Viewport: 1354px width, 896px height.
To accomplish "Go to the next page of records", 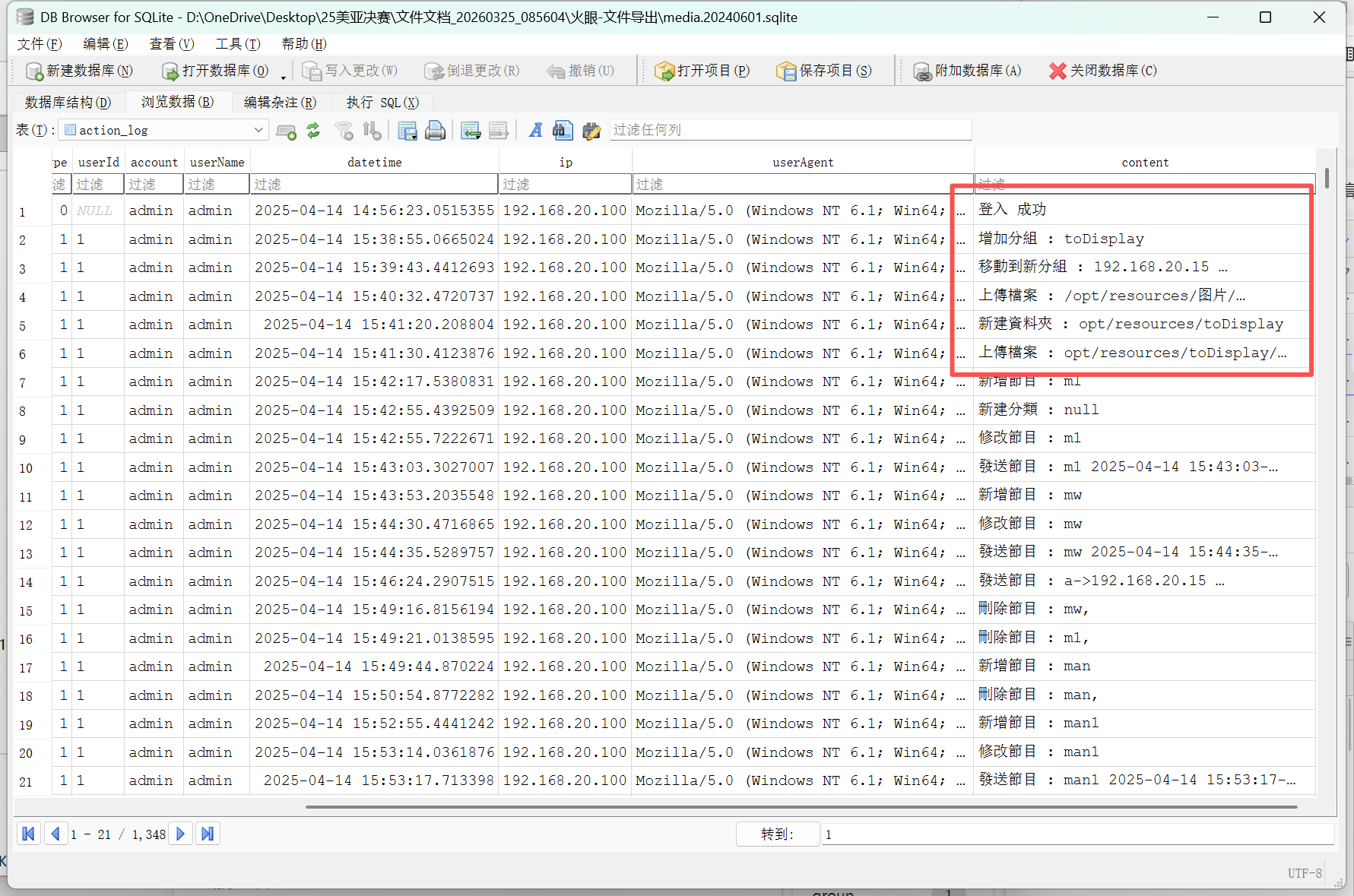I will click(x=180, y=834).
